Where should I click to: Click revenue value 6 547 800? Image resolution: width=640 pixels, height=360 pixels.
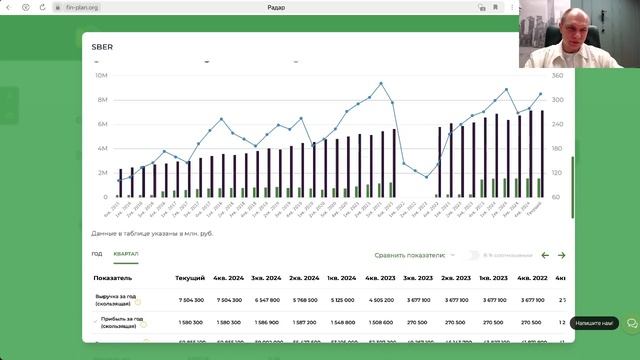pos(267,300)
